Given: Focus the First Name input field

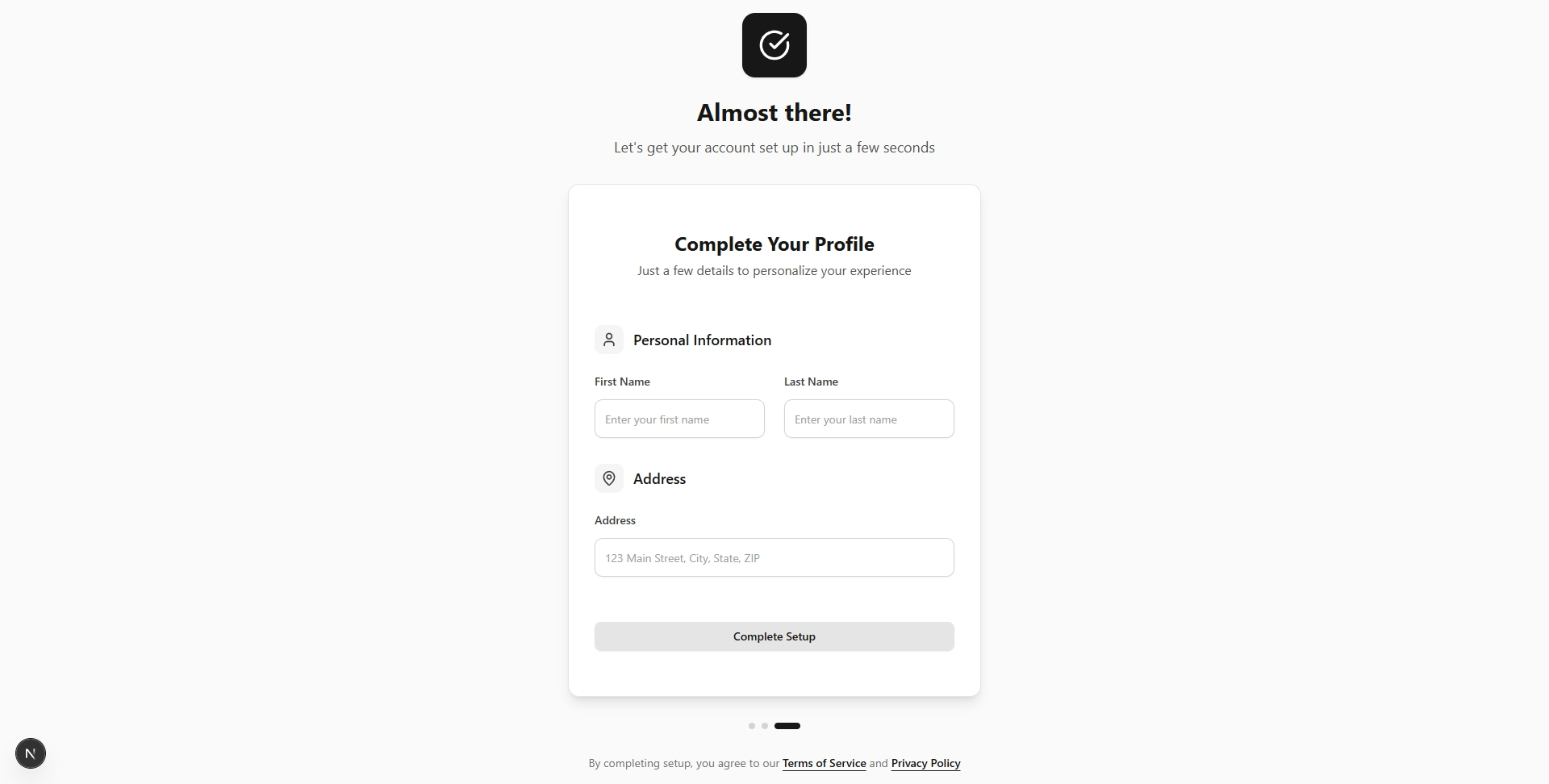Looking at the screenshot, I should (x=679, y=419).
